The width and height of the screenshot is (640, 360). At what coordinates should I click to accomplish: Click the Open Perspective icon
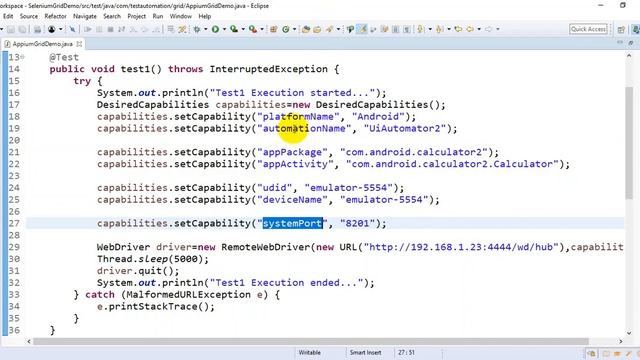point(621,29)
